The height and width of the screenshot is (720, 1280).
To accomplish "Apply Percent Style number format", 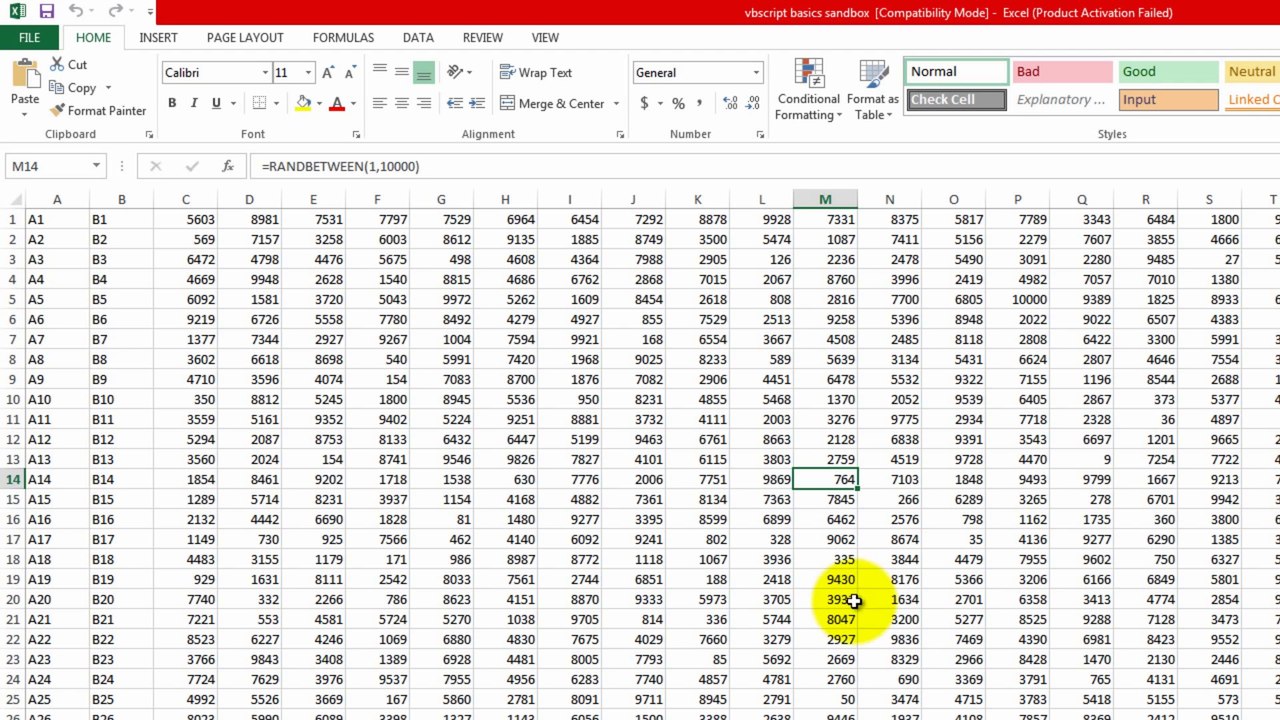I will tap(678, 103).
